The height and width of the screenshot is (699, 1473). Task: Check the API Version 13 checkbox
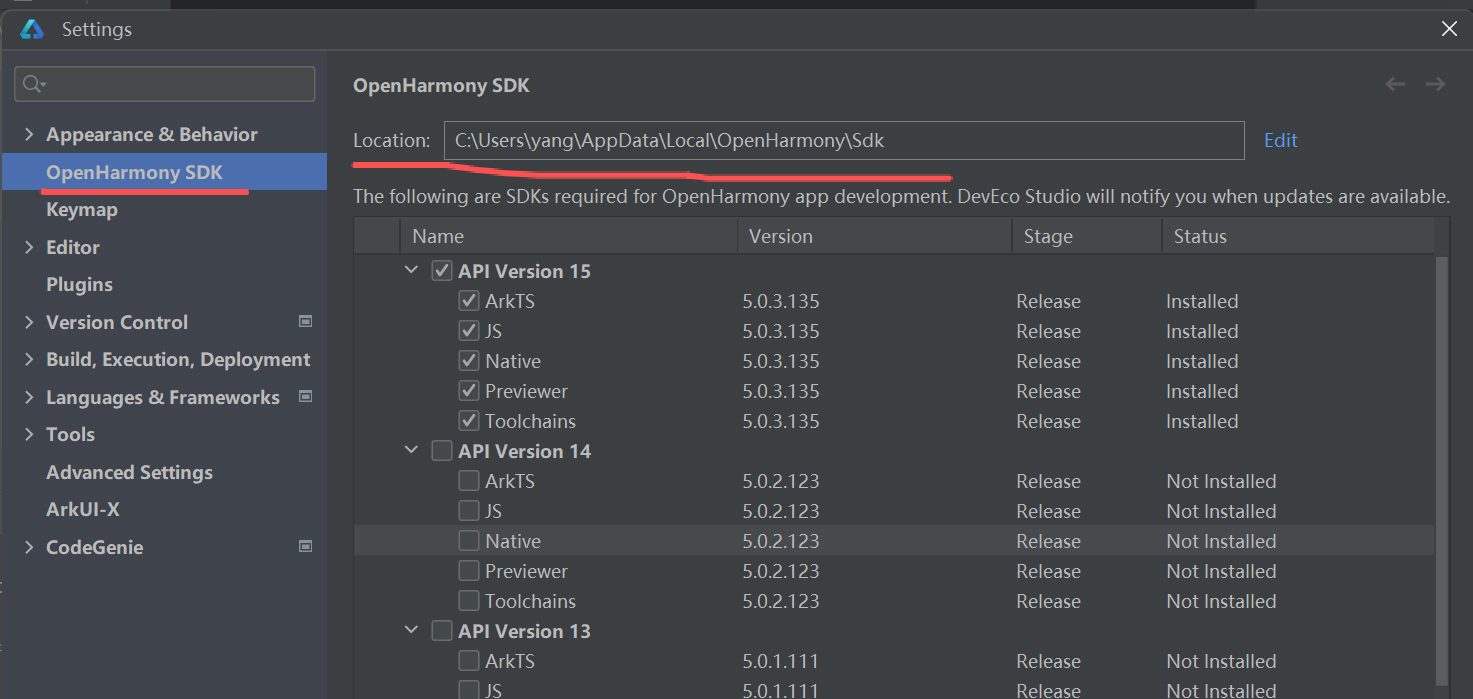pyautogui.click(x=441, y=631)
